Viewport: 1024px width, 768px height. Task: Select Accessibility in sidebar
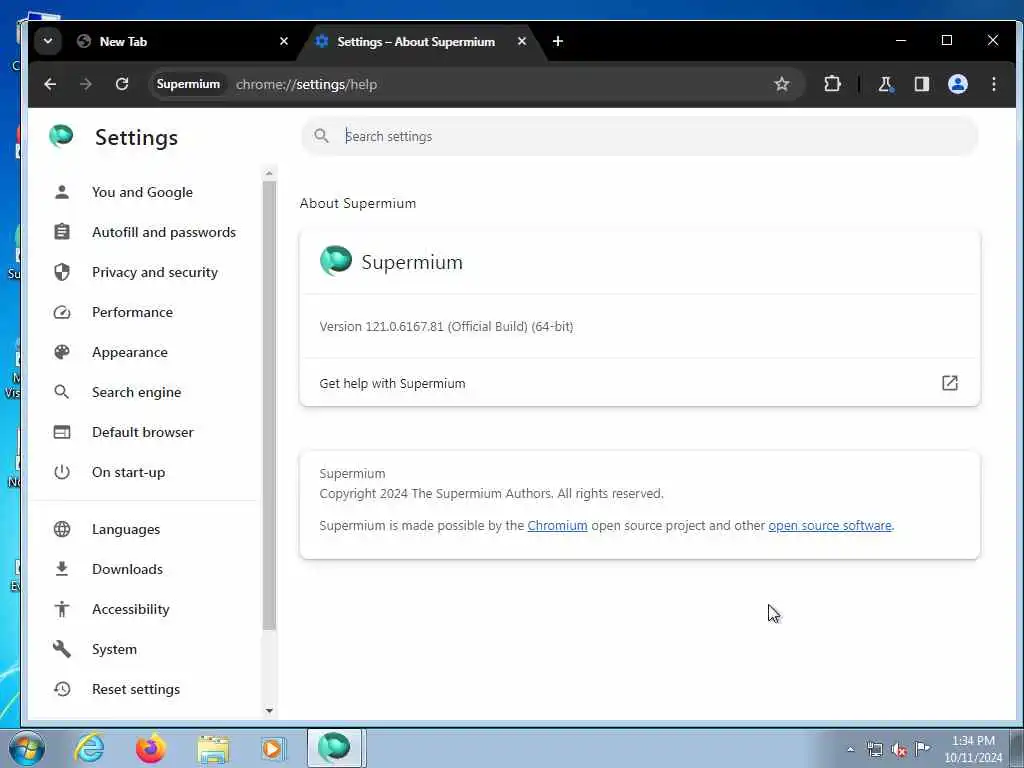point(131,609)
